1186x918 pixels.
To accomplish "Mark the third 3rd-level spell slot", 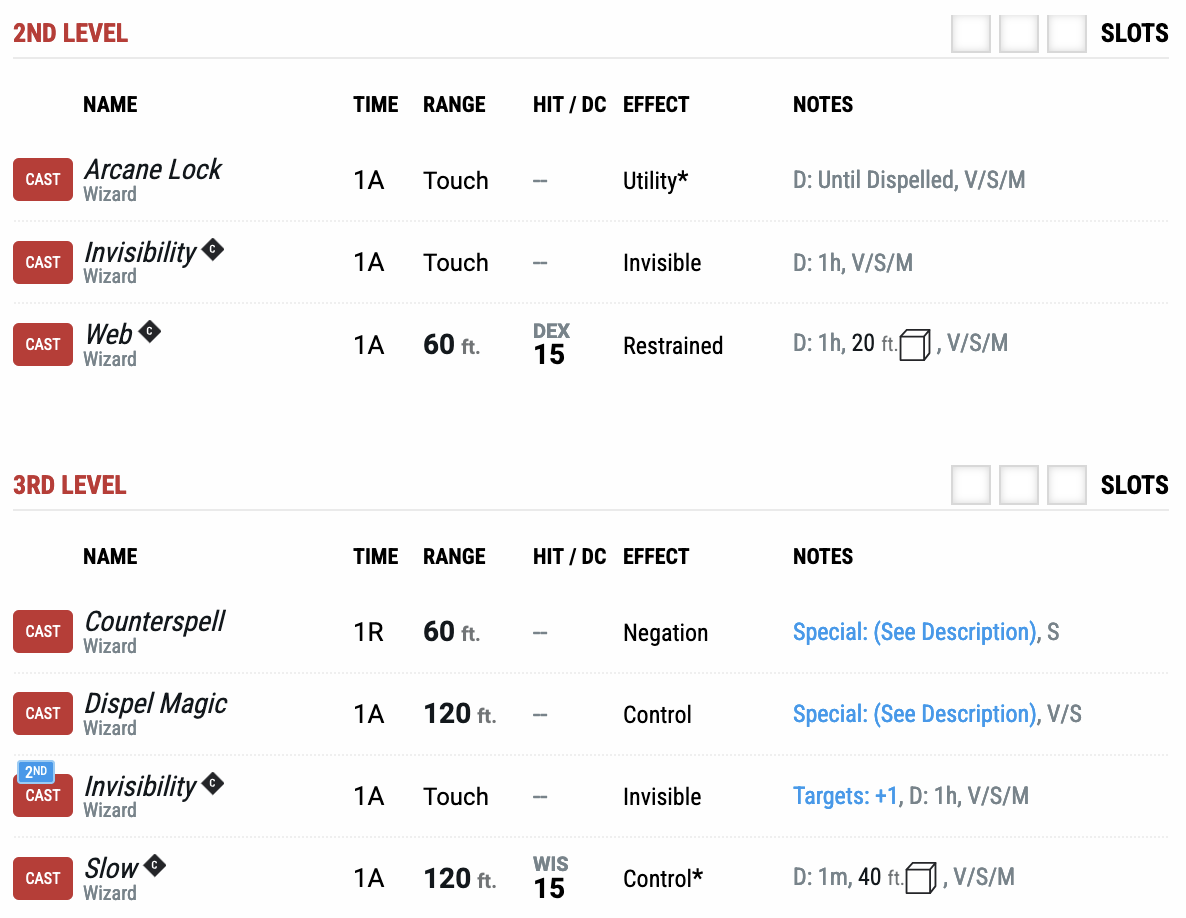I will coord(1067,486).
